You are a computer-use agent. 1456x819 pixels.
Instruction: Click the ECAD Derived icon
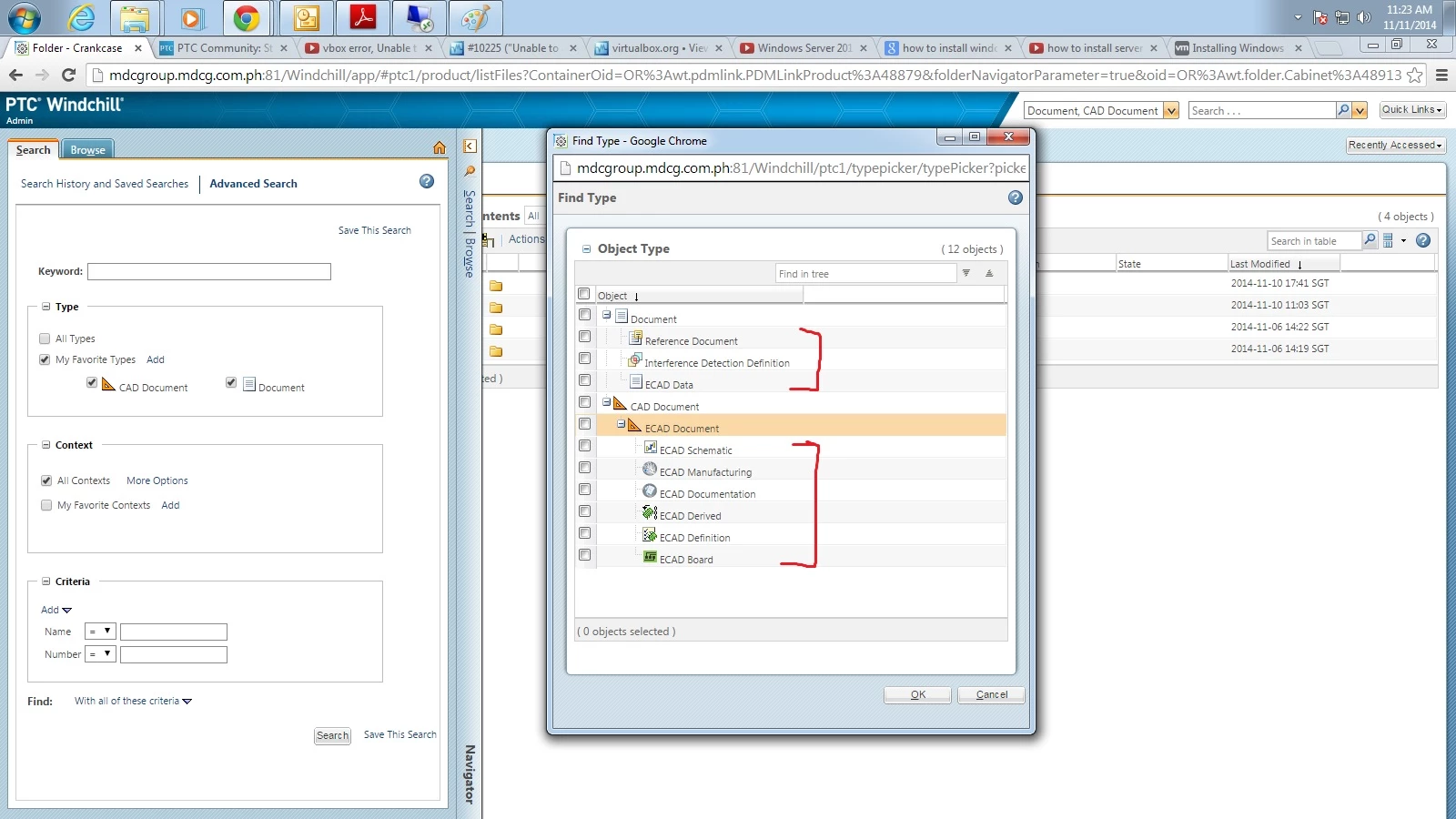coord(650,512)
